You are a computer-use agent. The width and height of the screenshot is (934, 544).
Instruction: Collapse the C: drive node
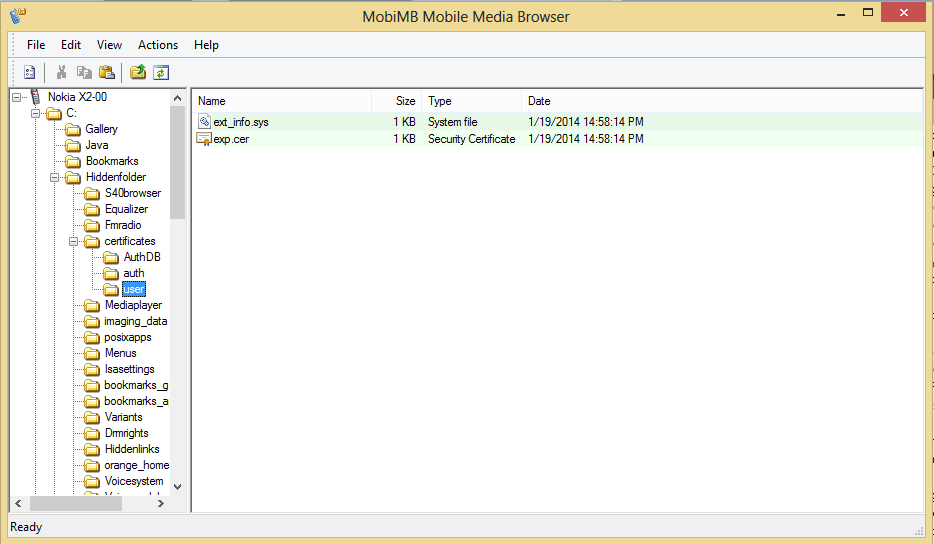36,113
